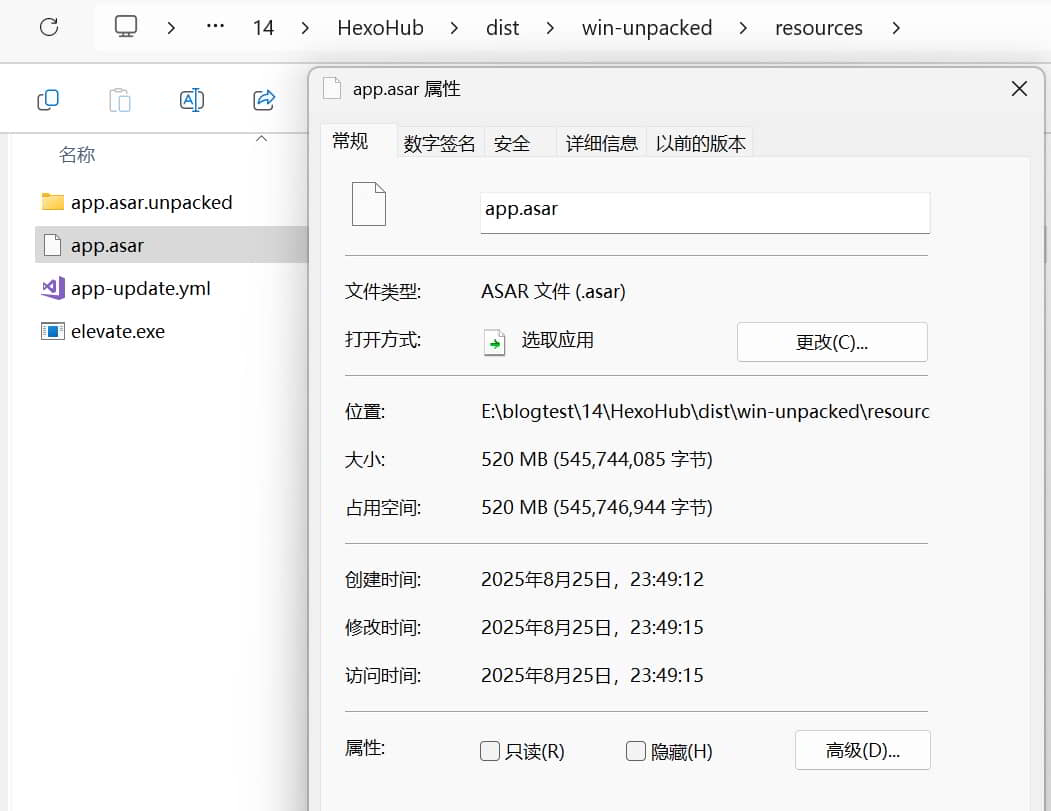The height and width of the screenshot is (811, 1051).
Task: Click the Refresh icon in address bar
Action: pos(49,27)
